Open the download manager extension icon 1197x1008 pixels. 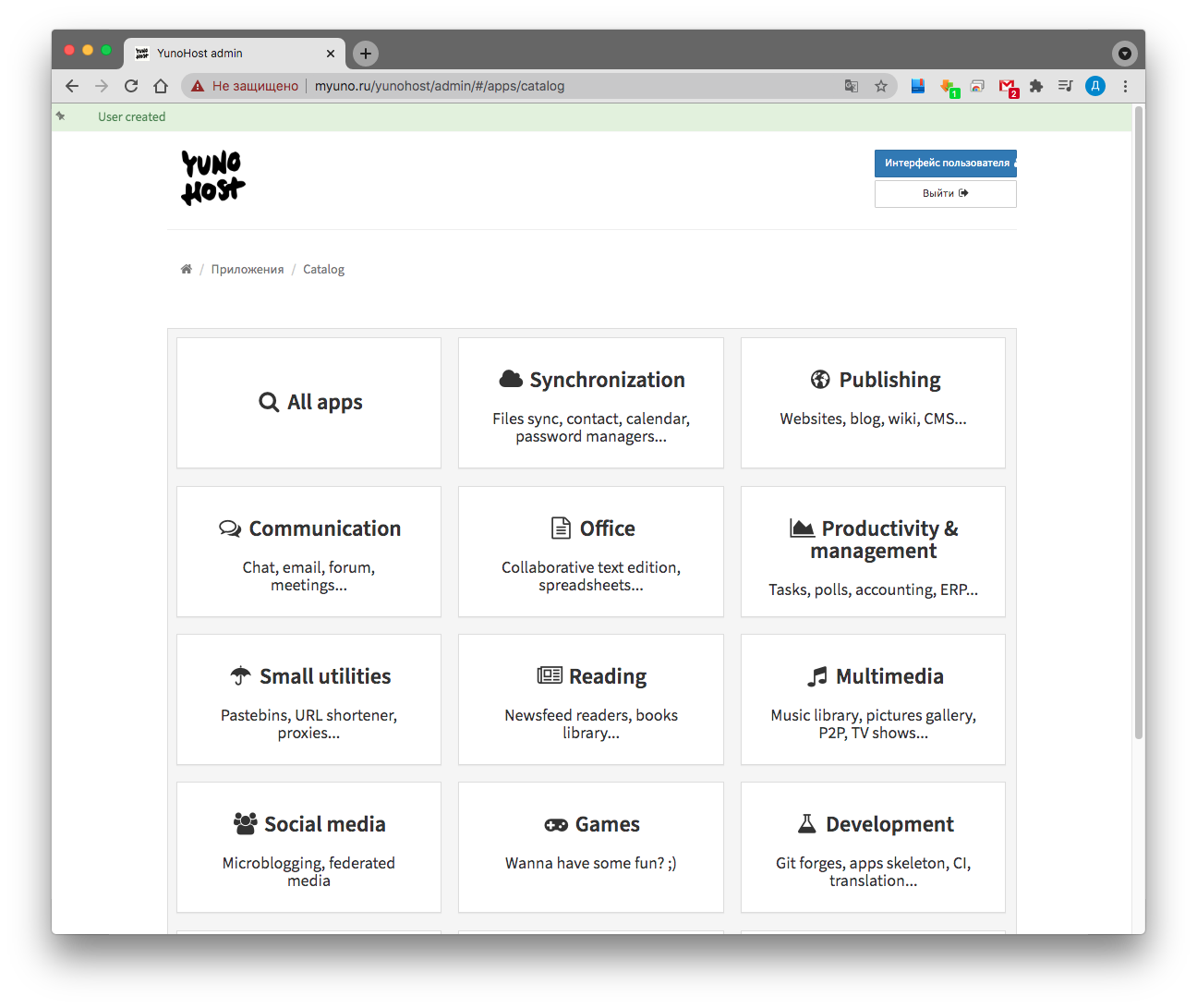click(x=949, y=87)
